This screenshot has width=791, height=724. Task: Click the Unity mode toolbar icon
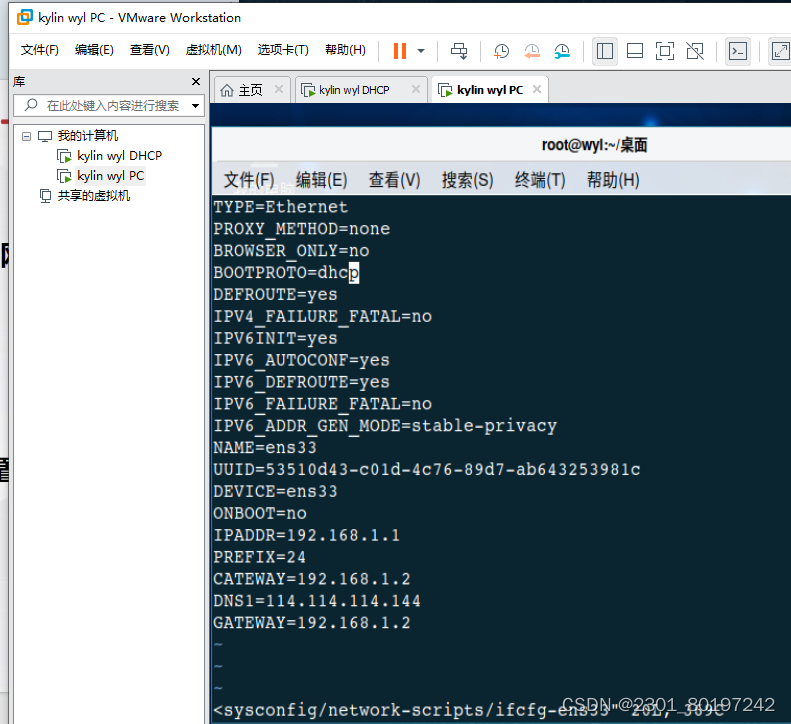695,51
